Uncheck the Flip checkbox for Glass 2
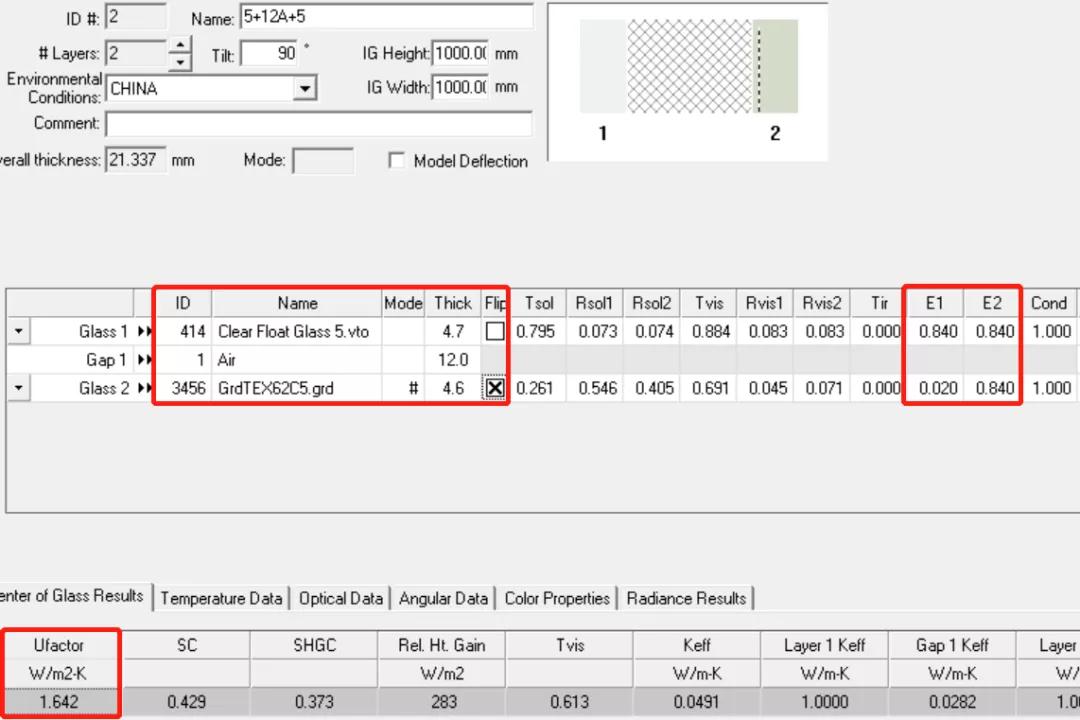Image resolution: width=1080 pixels, height=720 pixels. (x=494, y=389)
